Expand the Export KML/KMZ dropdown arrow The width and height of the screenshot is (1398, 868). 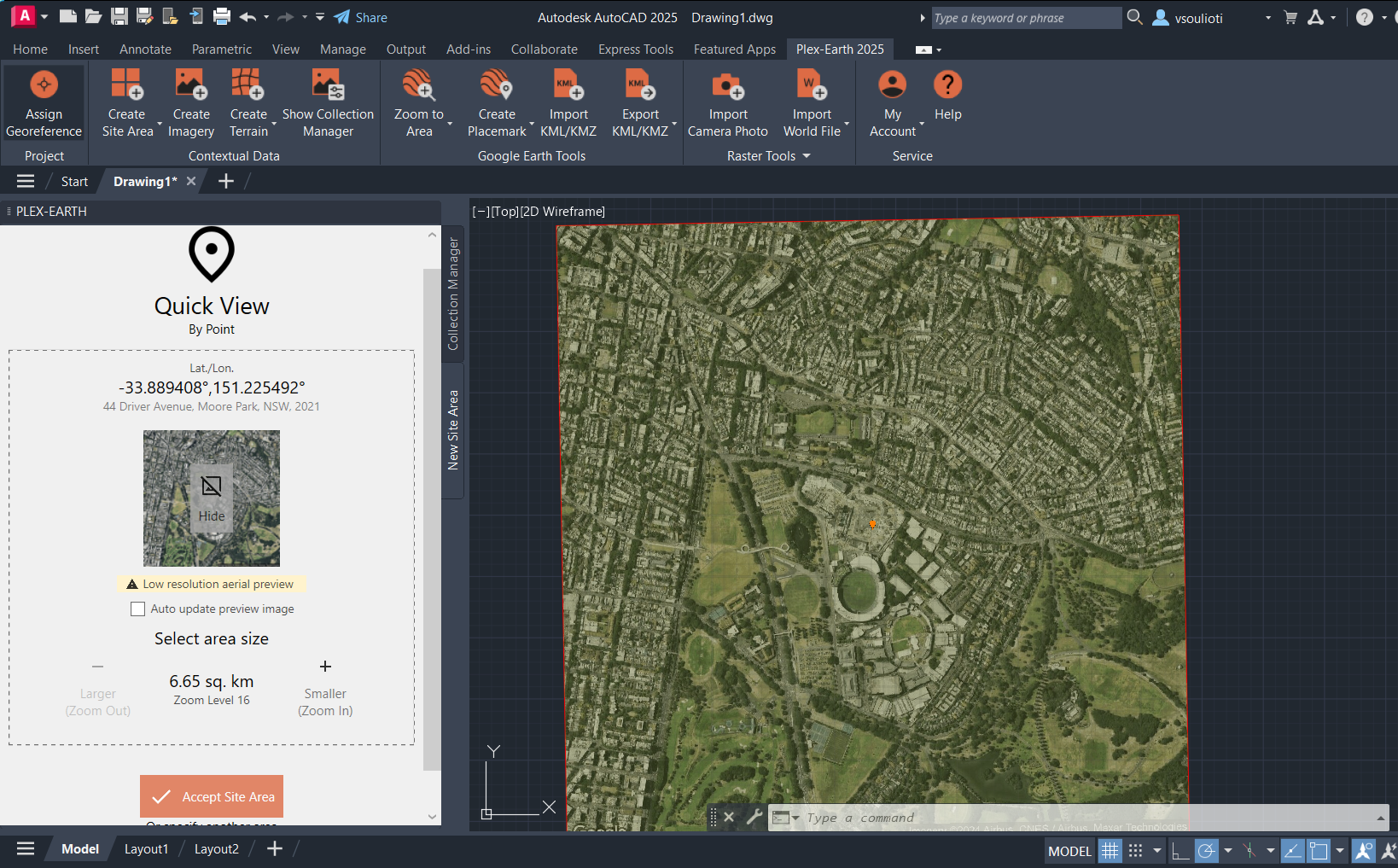[674, 124]
